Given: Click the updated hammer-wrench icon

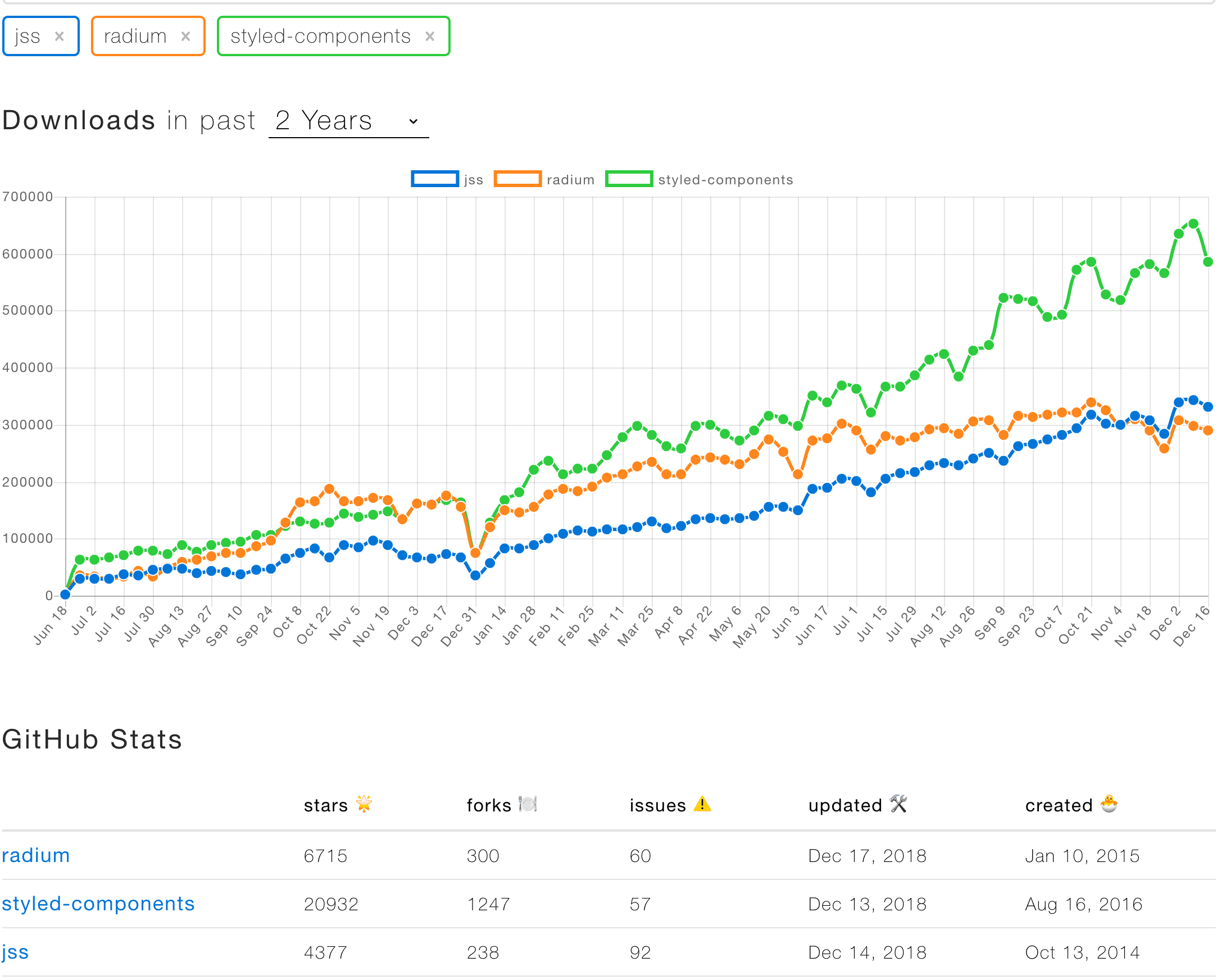Looking at the screenshot, I should pyautogui.click(x=898, y=804).
